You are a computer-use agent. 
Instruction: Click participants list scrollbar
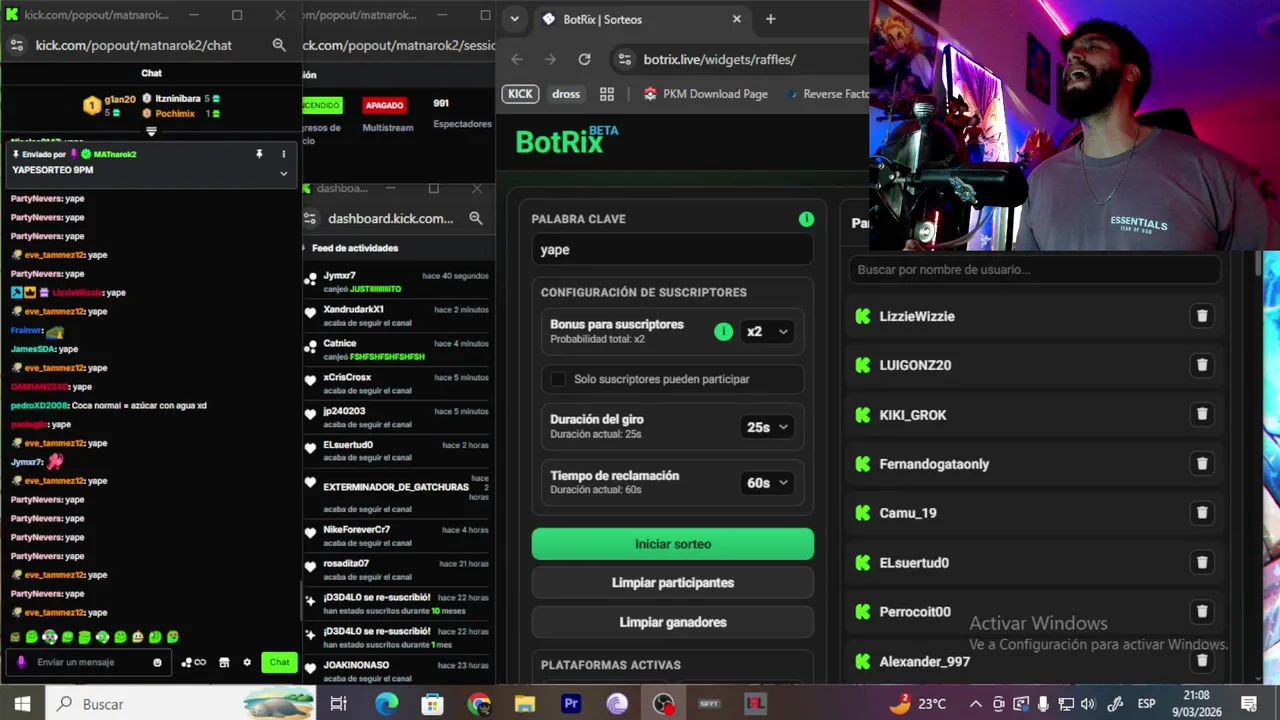(x=1258, y=262)
